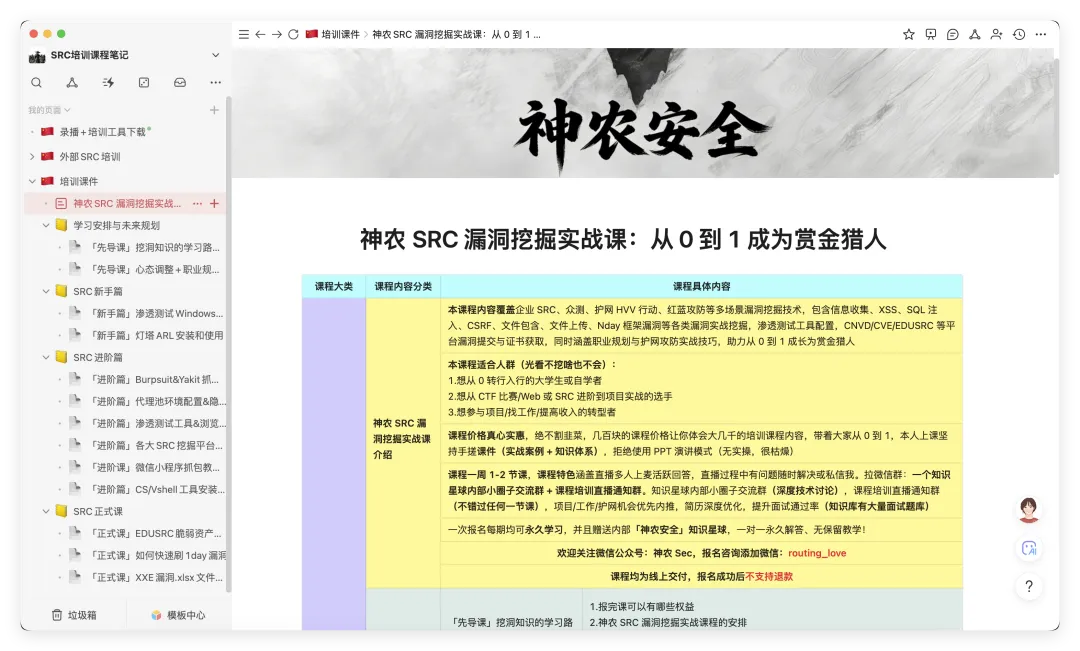Open sidebar more options ellipsis
The image size is (1080, 651).
click(x=216, y=83)
